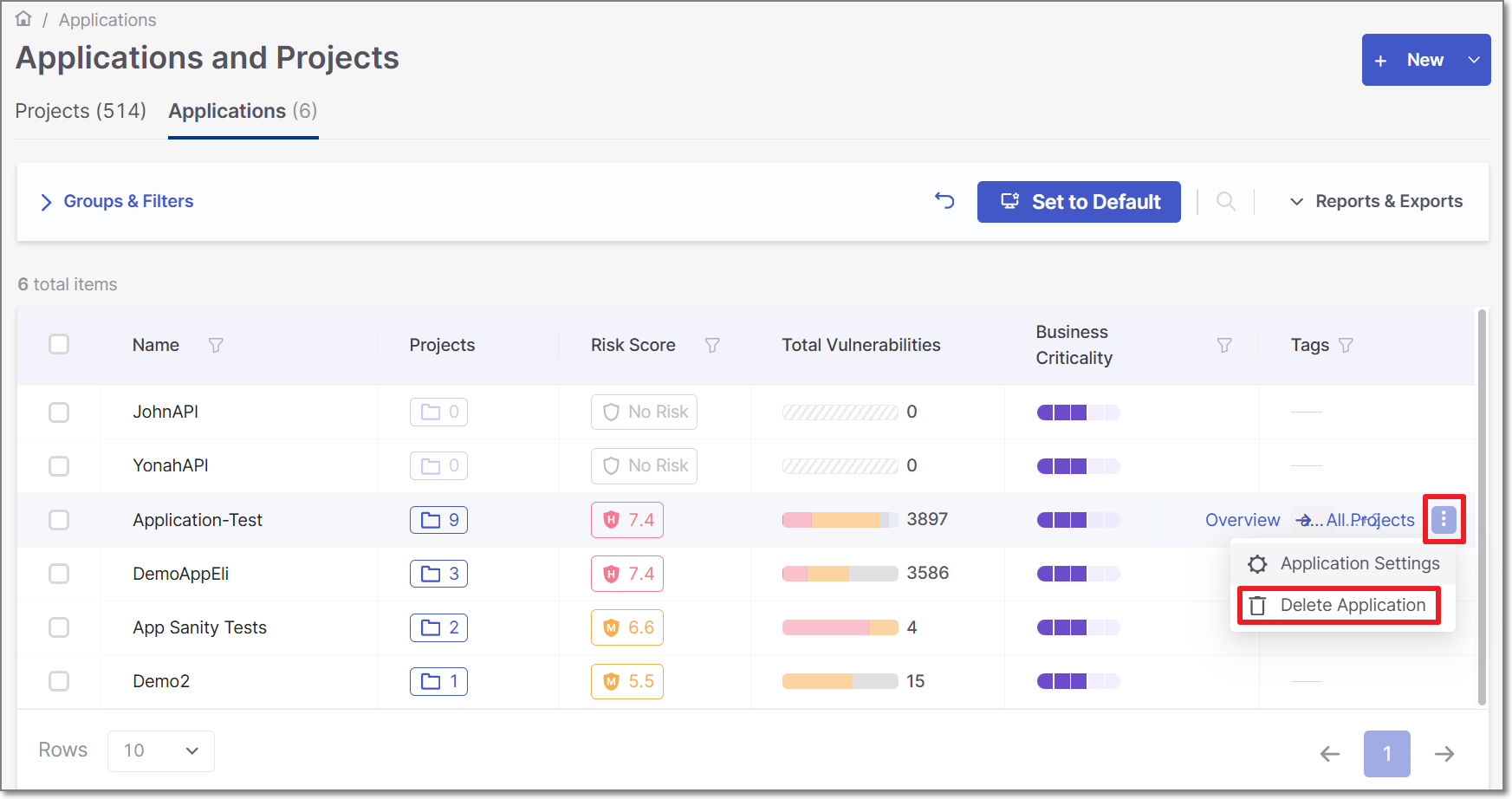
Task: Click the filter icon on Risk Score column
Action: click(x=712, y=345)
